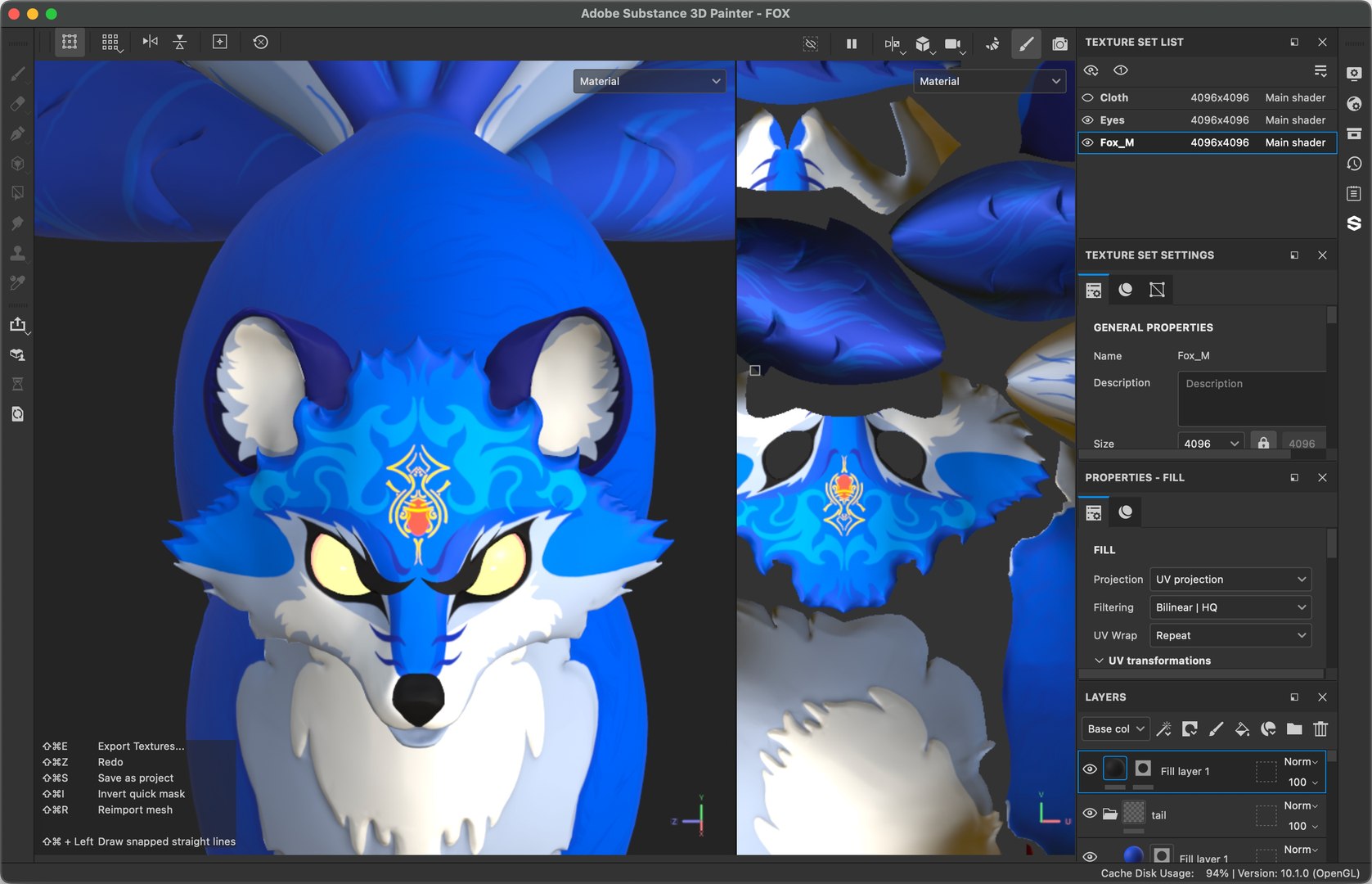Select the Paint brush tool in left toolbar

(17, 74)
